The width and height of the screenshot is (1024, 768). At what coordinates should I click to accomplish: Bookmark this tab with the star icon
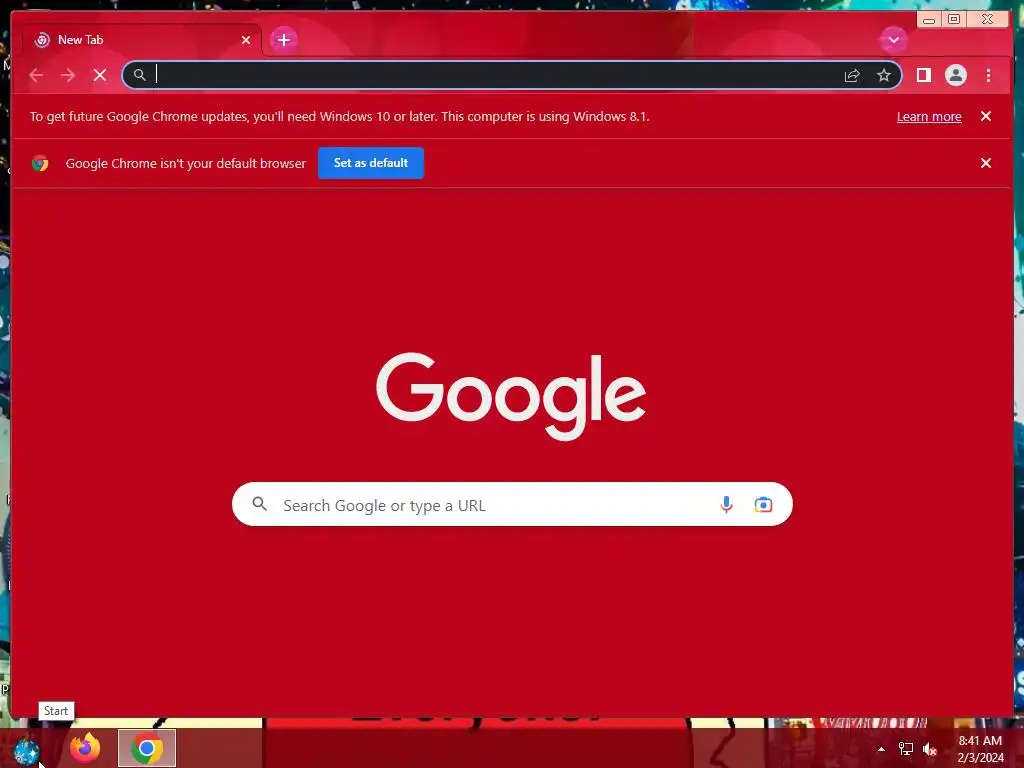(x=884, y=75)
